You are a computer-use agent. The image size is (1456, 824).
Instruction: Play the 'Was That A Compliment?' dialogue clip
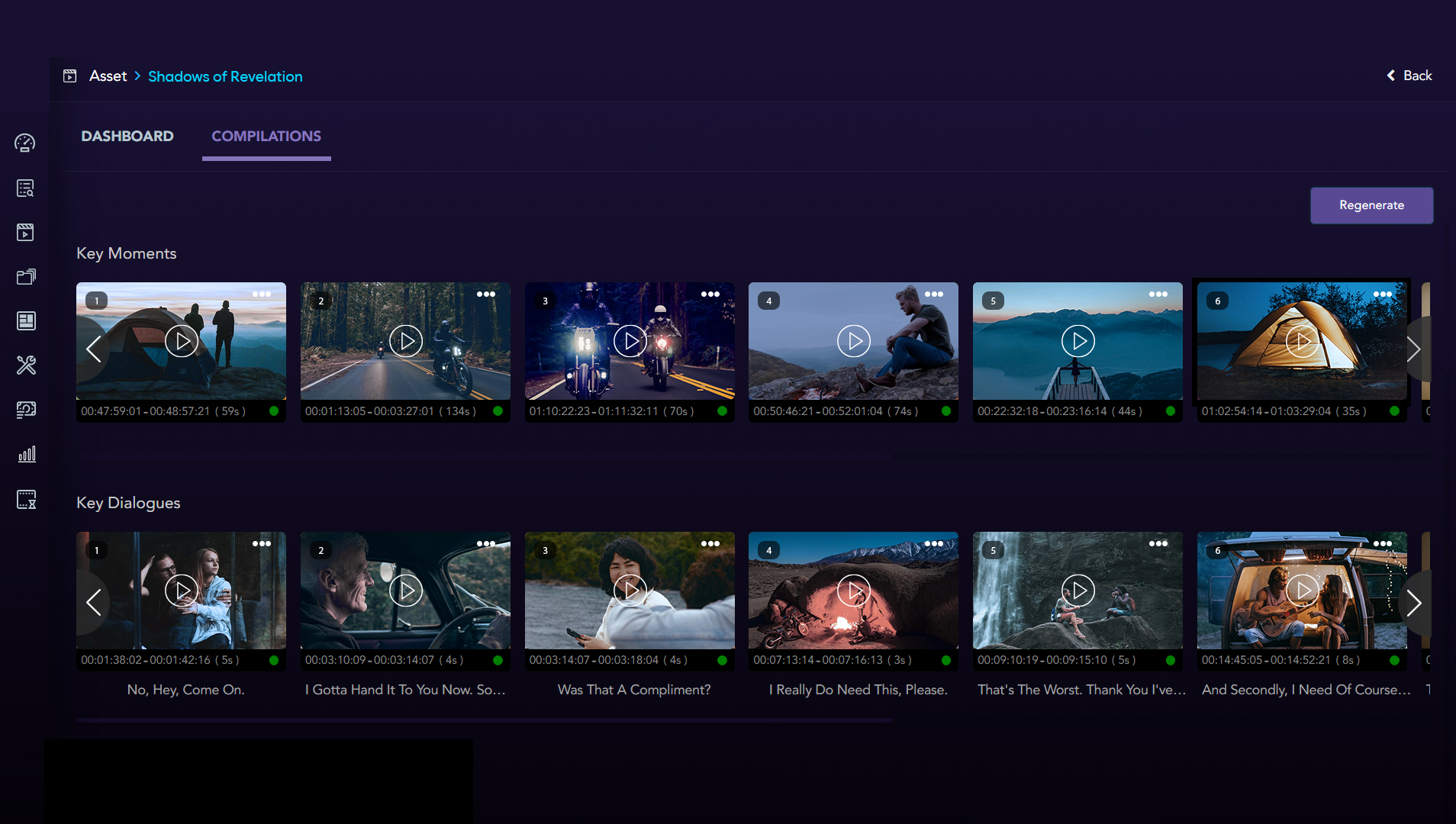[630, 591]
